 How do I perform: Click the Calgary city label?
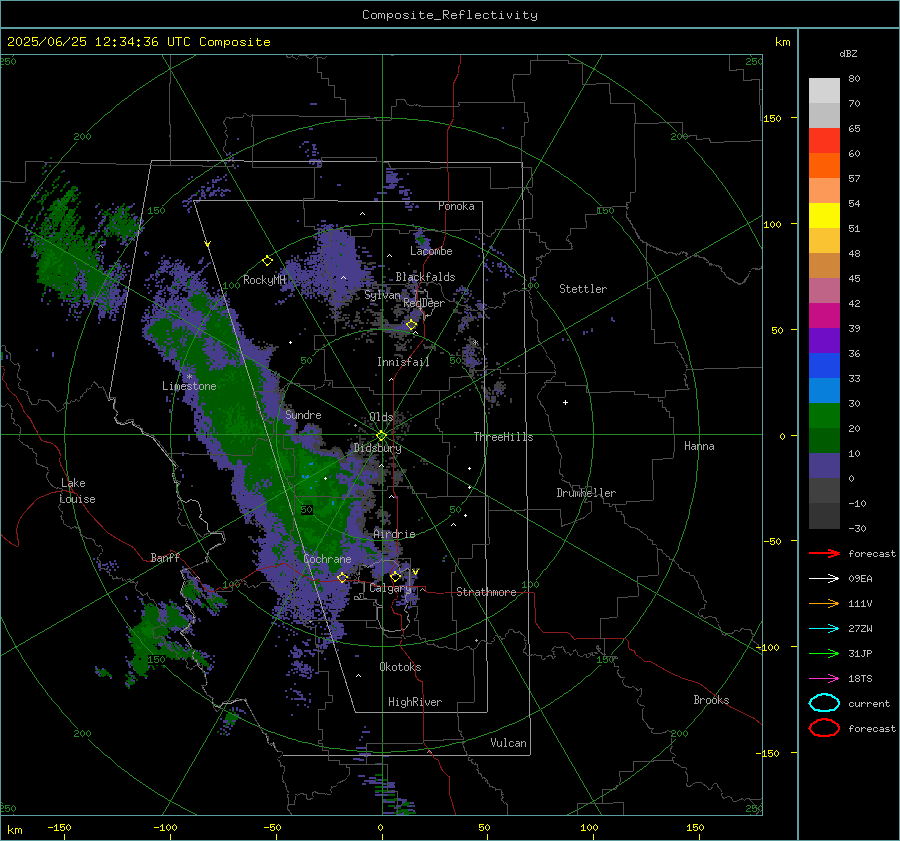click(390, 588)
